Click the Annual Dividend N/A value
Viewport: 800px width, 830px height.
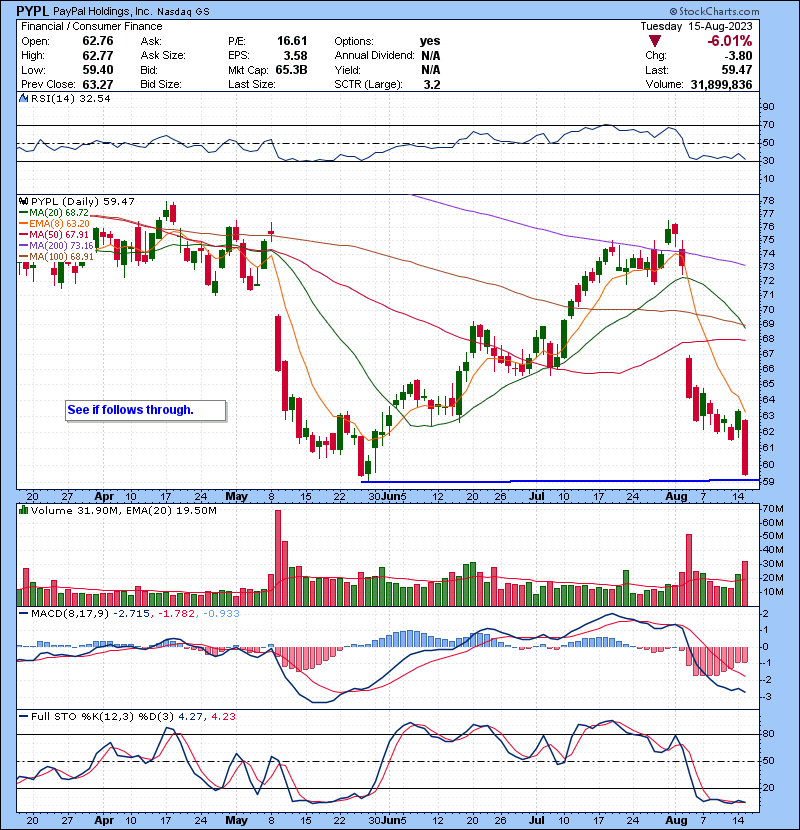[430, 55]
